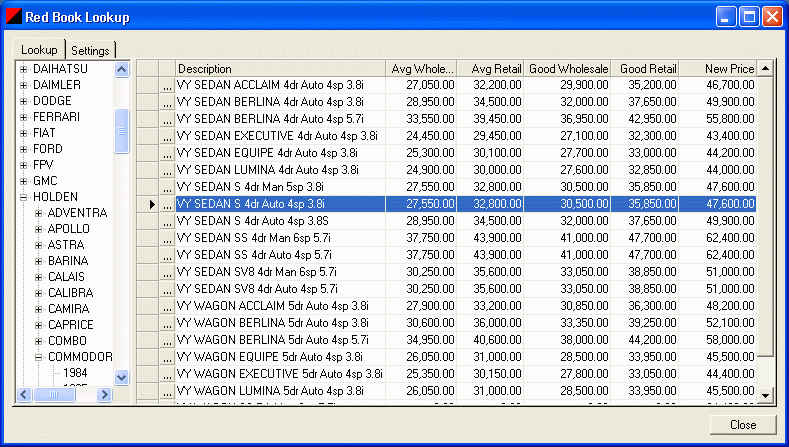Select the Lookup tab
The height and width of the screenshot is (447, 789).
(x=39, y=50)
